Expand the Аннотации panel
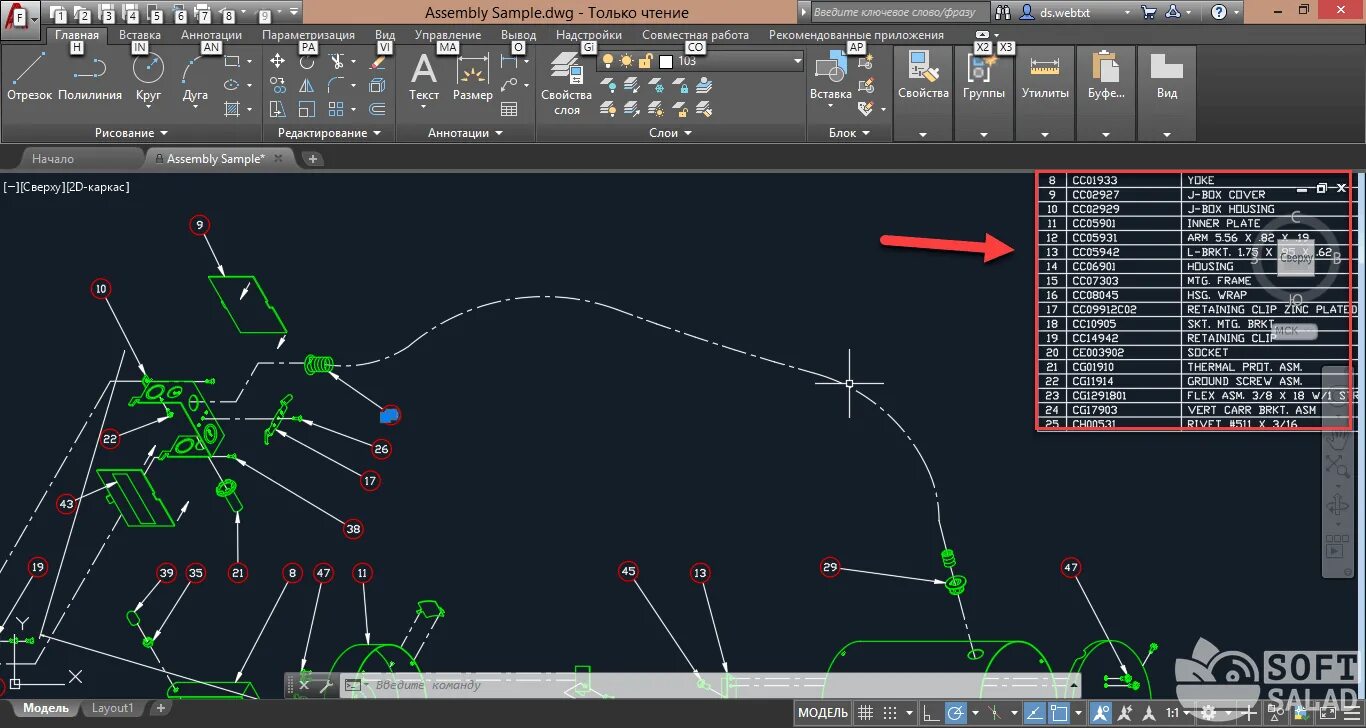This screenshot has height=728, width=1366. (465, 133)
